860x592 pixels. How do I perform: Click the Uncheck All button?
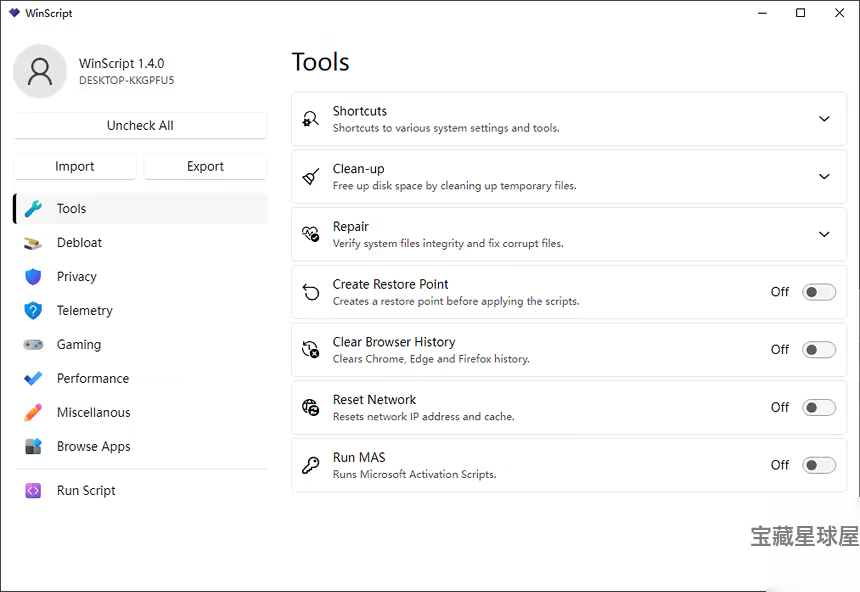point(140,126)
